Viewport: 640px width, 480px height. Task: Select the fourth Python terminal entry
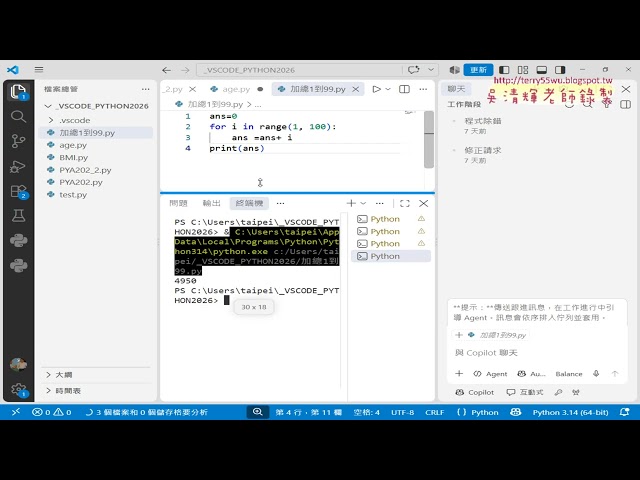[391, 256]
